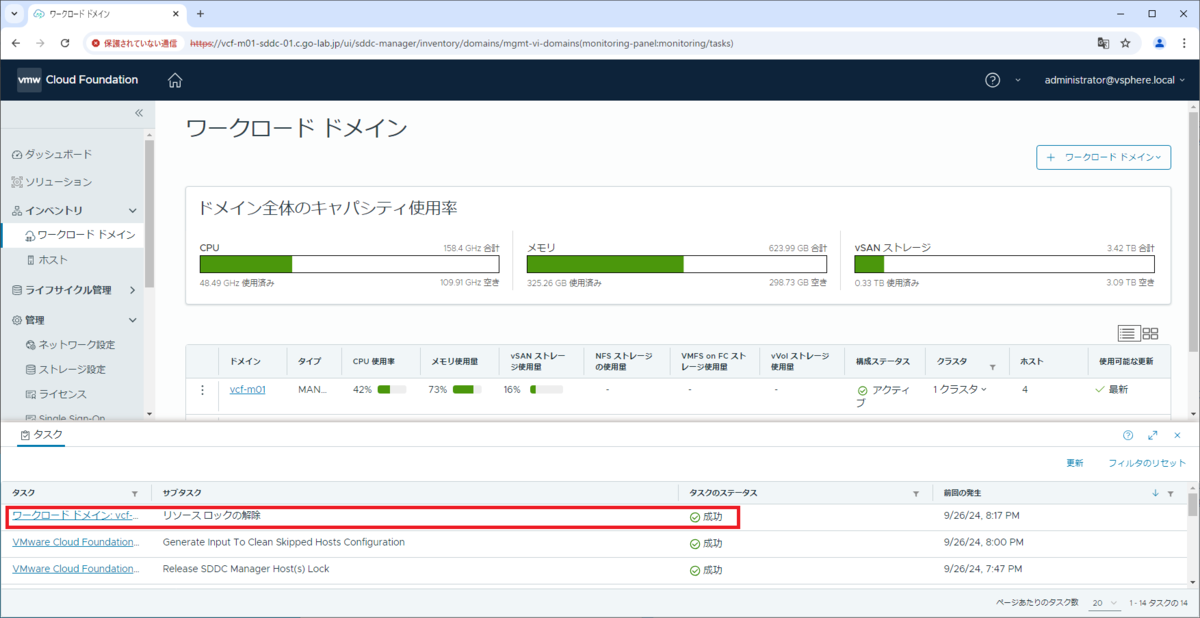1200x618 pixels.
Task: Click the task list vertical scrollbar
Action: click(1192, 504)
